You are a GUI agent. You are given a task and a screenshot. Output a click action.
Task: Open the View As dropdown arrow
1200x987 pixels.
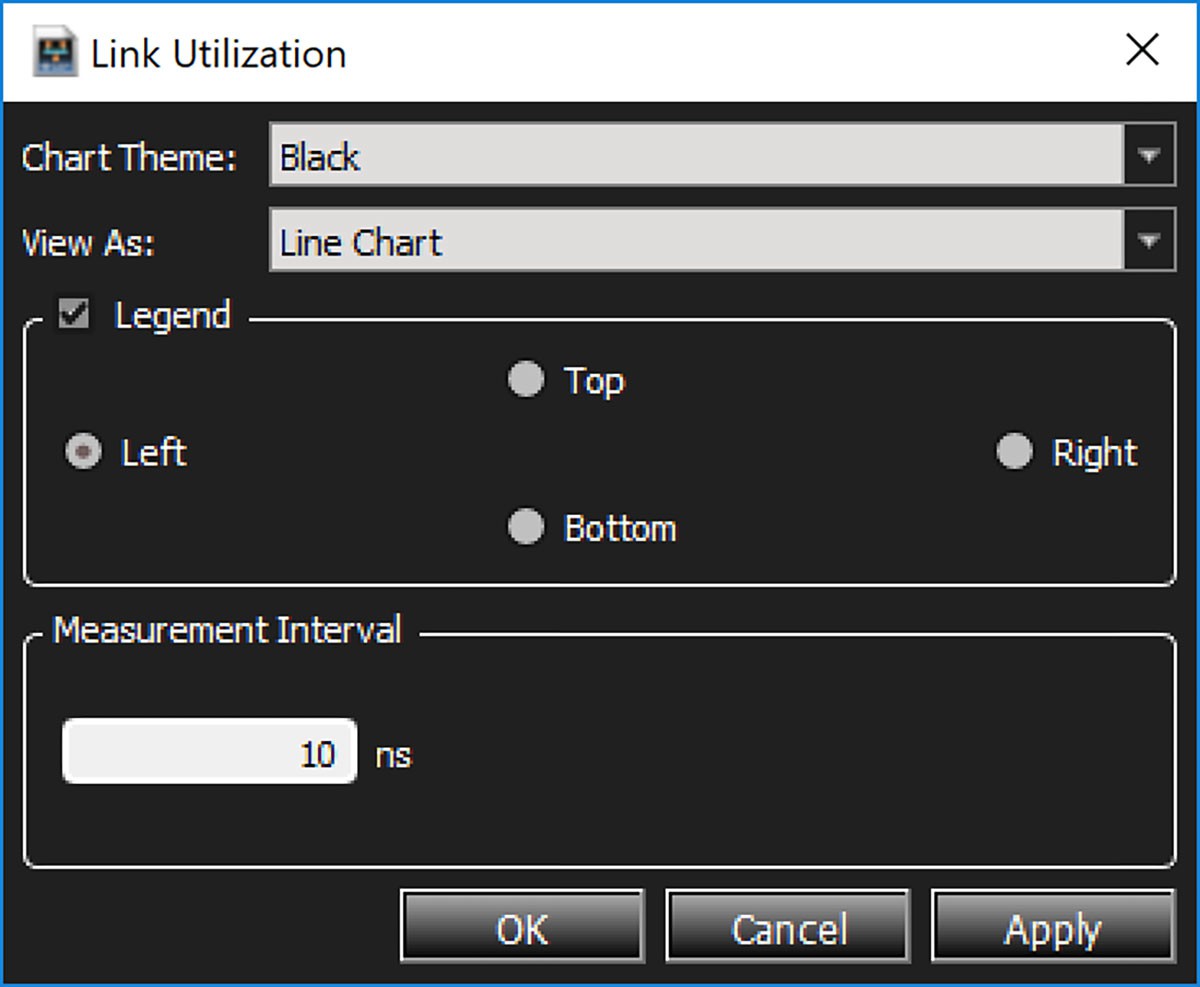click(x=1149, y=241)
